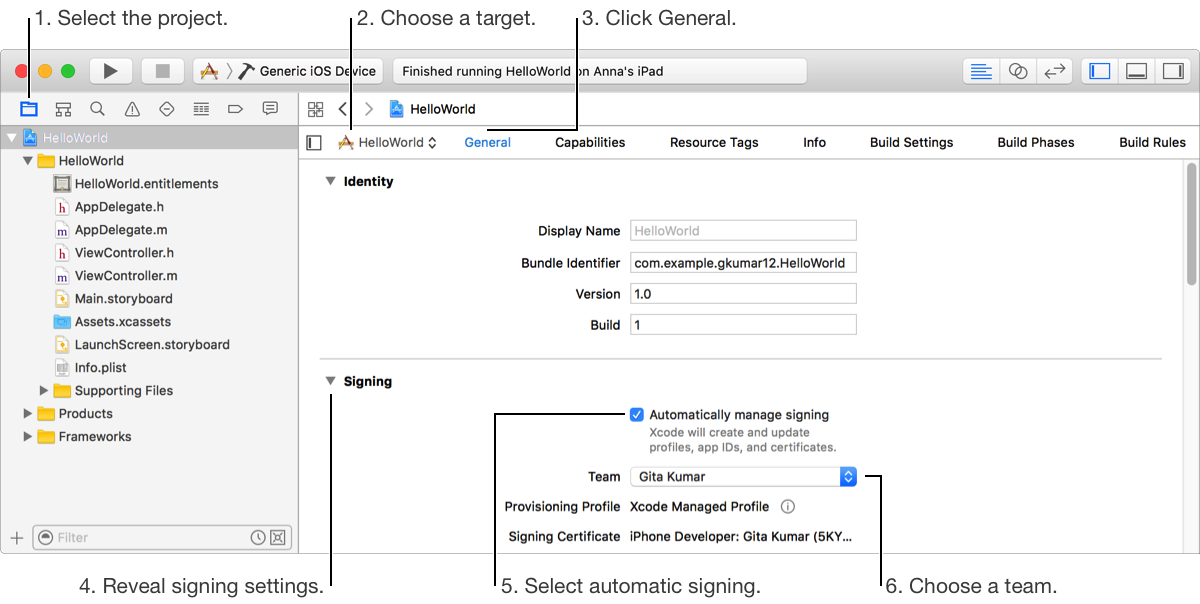Uncheck Automatically manage signing

click(x=637, y=415)
